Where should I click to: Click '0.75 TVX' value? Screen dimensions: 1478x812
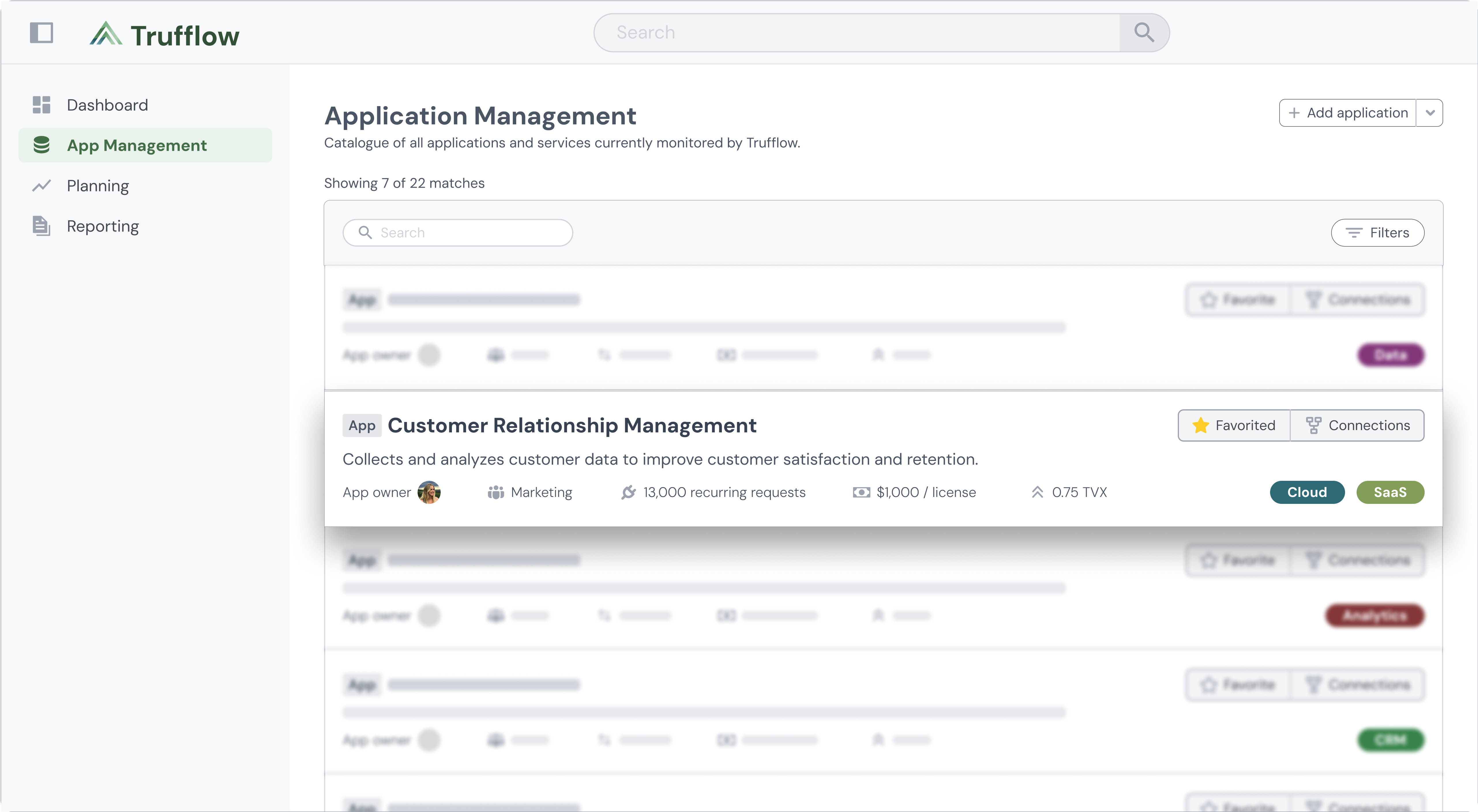pyautogui.click(x=1079, y=493)
